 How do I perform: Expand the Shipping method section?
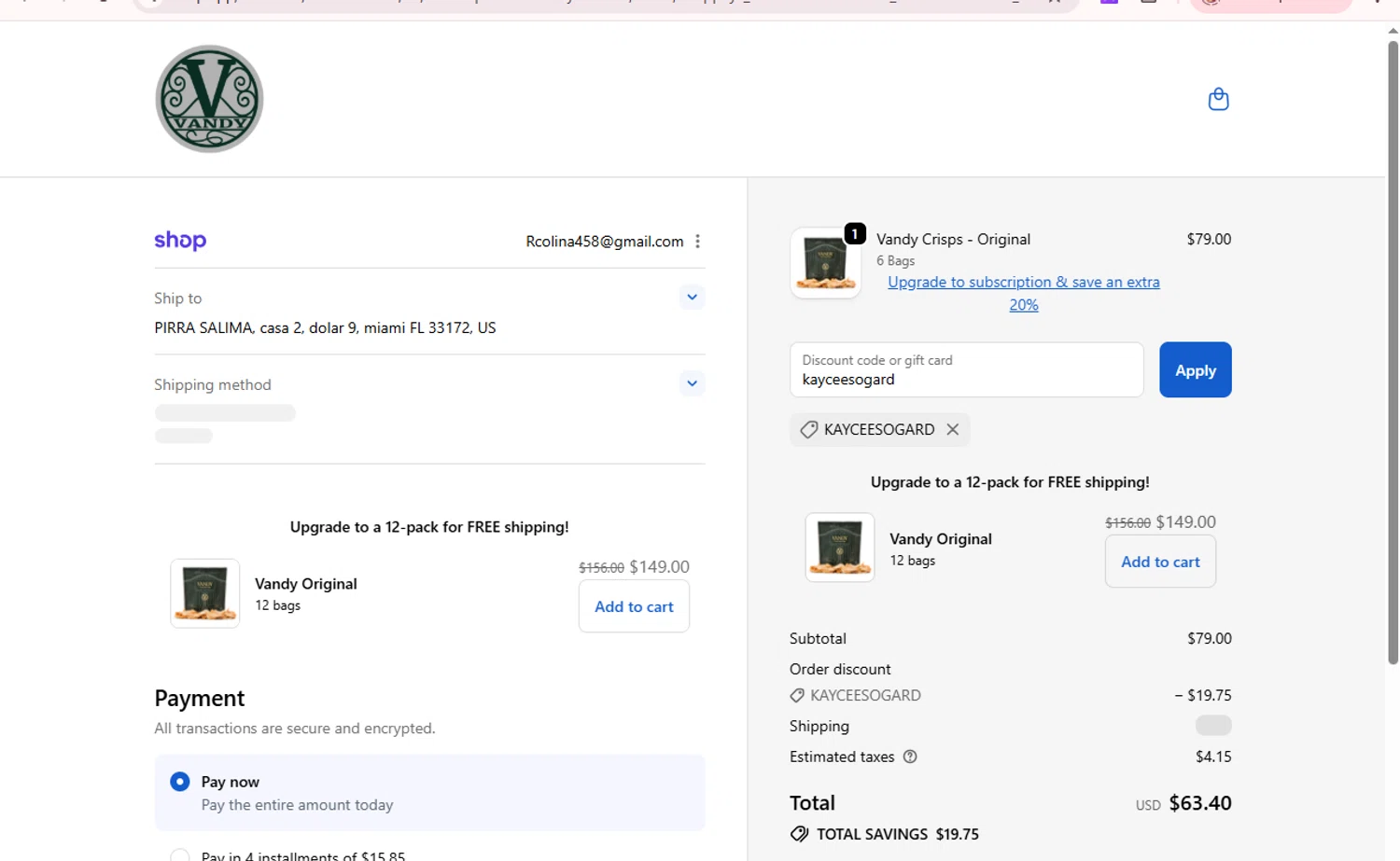[x=692, y=383]
